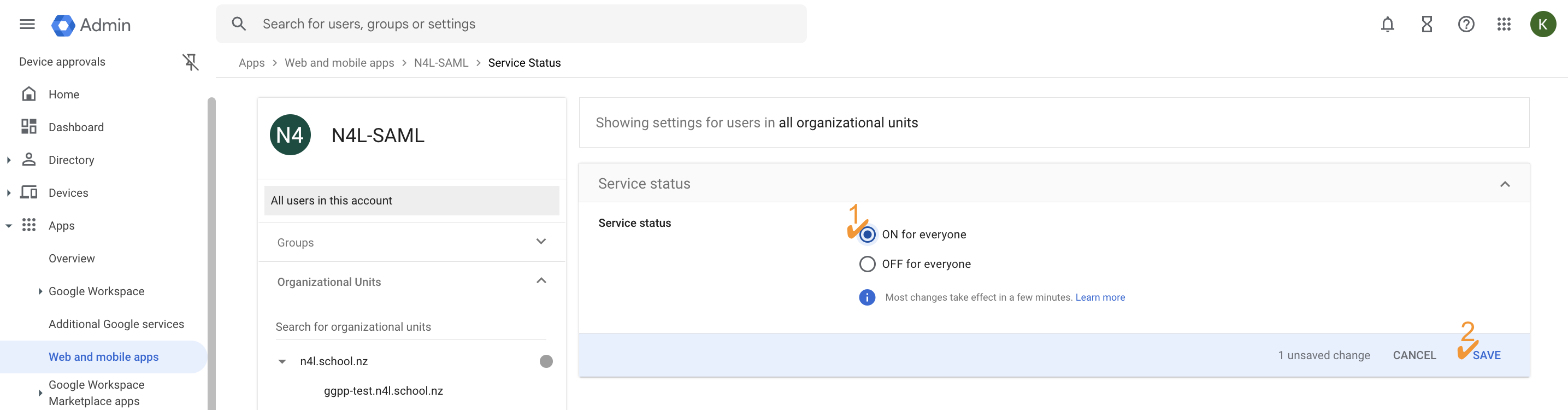1568x410 pixels.
Task: Click the unpin icon beside Device approvals
Action: click(x=190, y=62)
